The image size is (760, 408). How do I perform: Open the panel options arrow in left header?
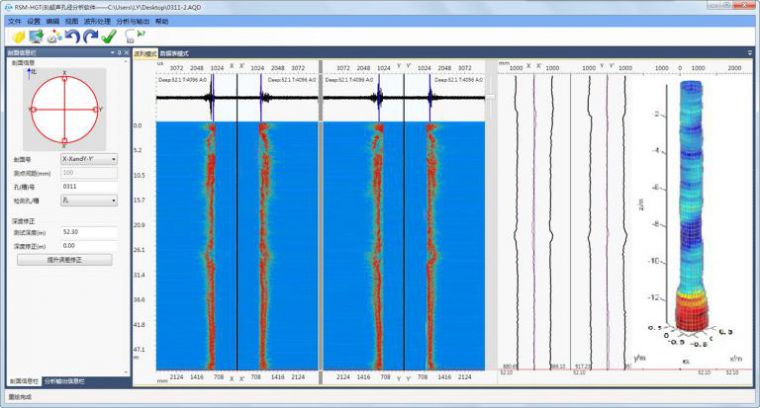[110, 53]
